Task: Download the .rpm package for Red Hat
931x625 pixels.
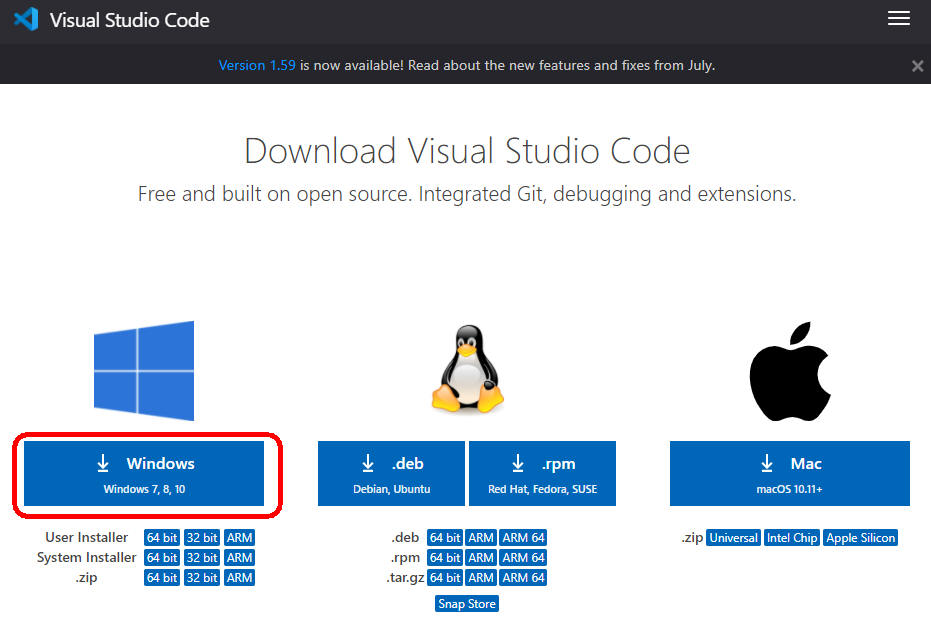Action: coord(542,474)
